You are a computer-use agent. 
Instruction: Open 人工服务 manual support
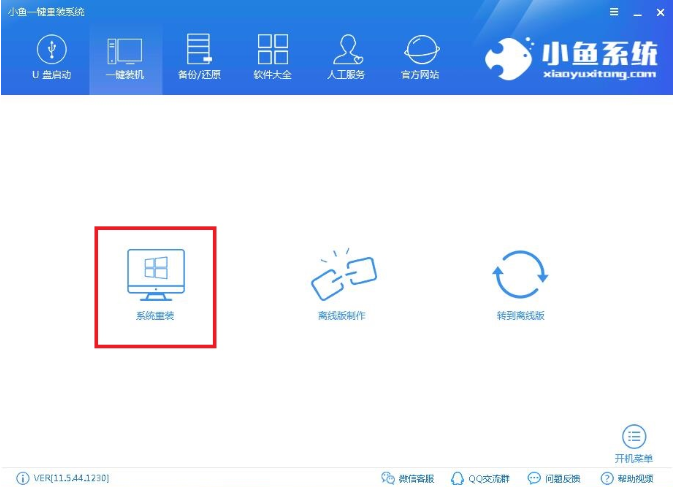coord(346,56)
